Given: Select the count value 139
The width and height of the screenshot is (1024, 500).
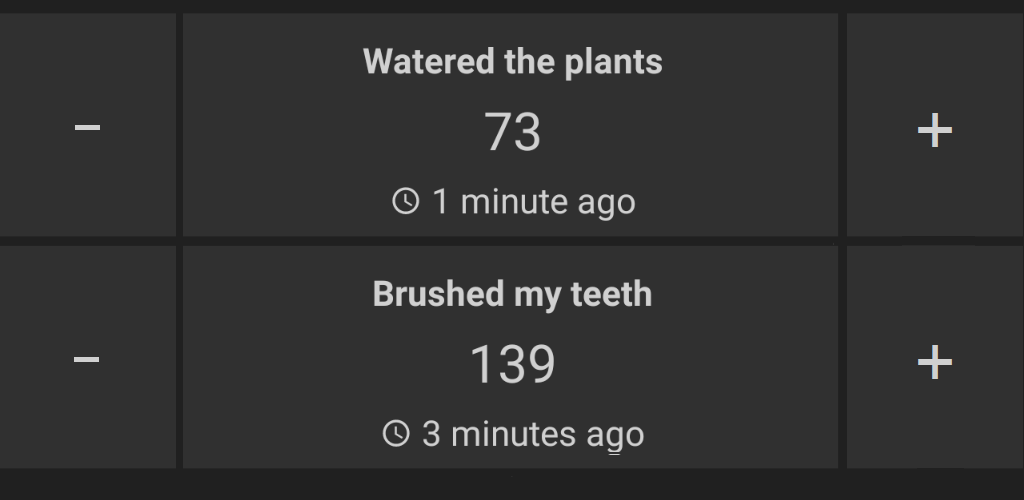Looking at the screenshot, I should pos(512,364).
